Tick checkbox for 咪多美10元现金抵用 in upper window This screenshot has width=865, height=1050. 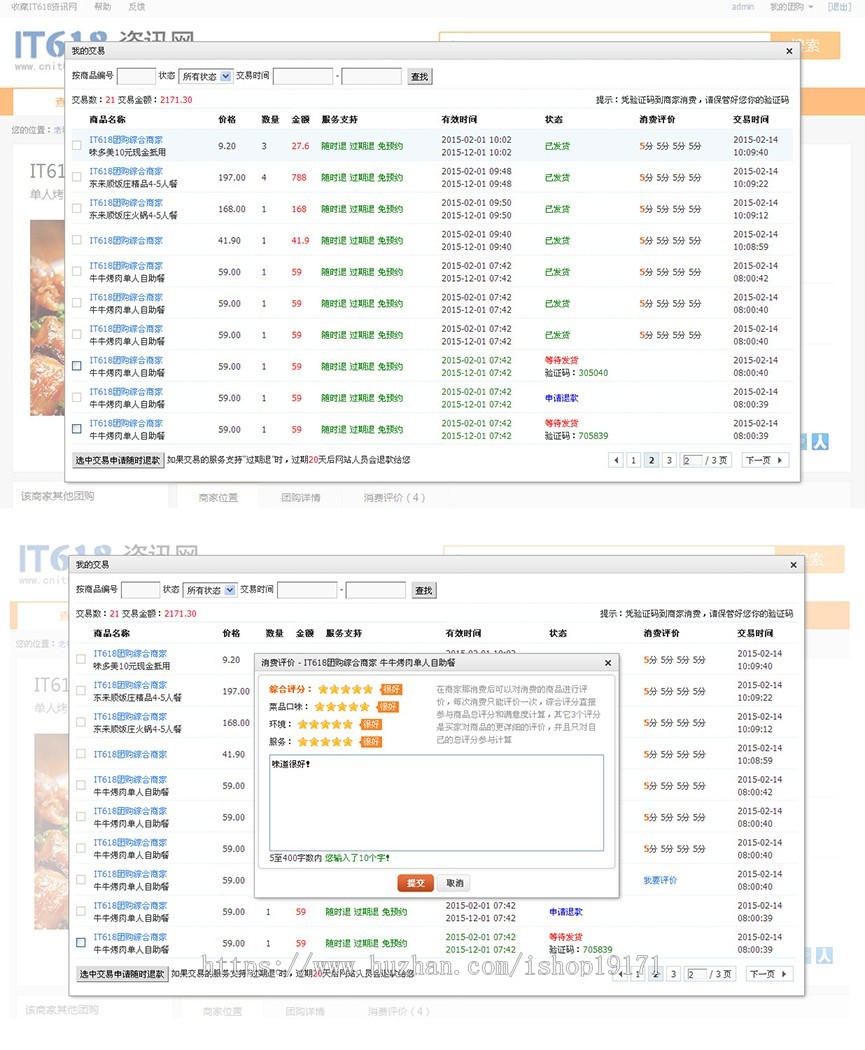(x=77, y=145)
